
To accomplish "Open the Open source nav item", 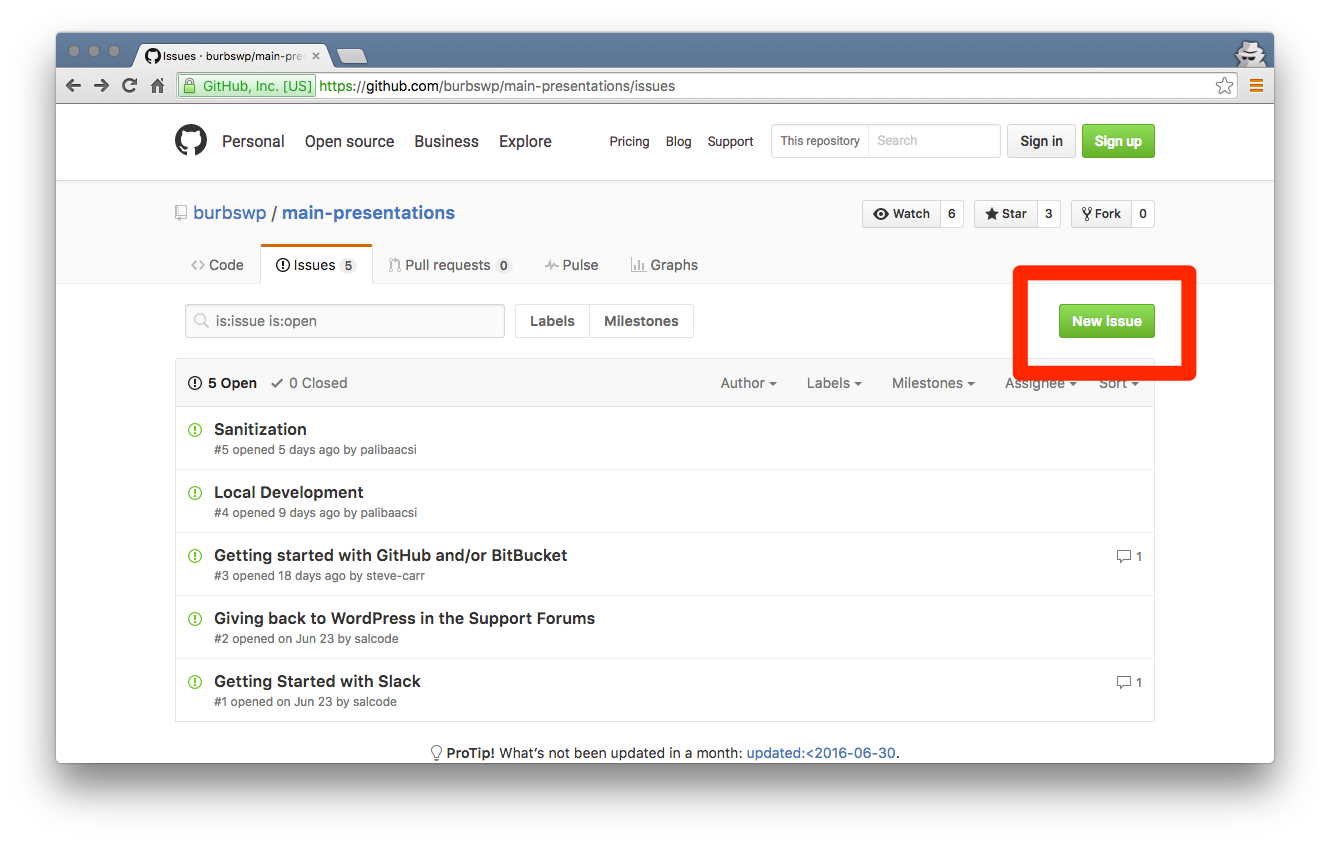I will 349,141.
